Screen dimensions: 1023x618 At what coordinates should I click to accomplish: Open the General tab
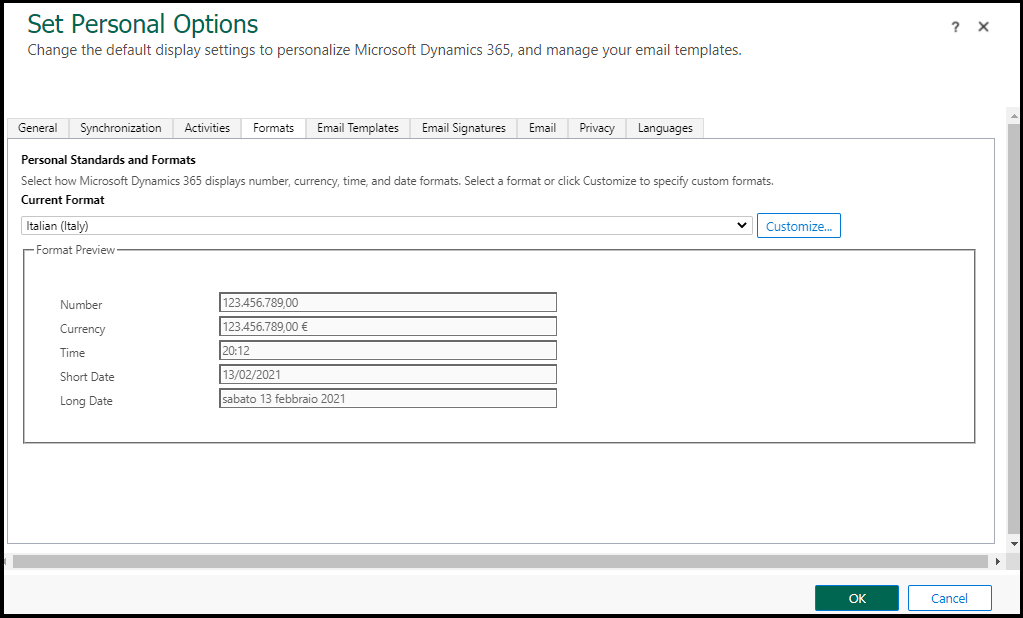(x=37, y=128)
